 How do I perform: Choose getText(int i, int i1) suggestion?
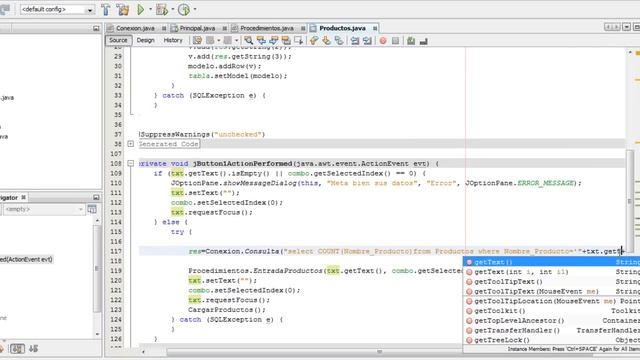(x=551, y=272)
